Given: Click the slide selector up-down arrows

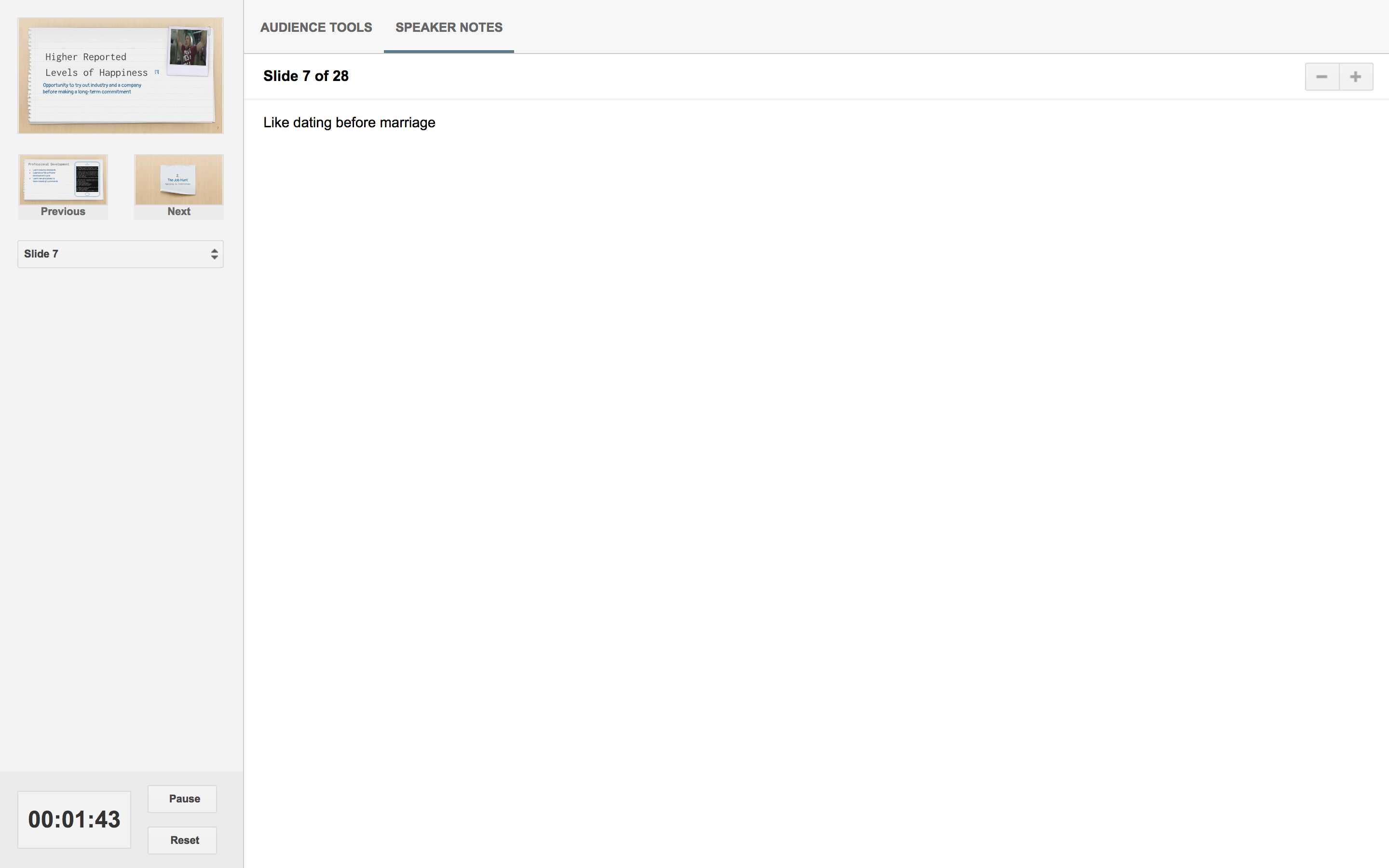Looking at the screenshot, I should click(x=214, y=254).
